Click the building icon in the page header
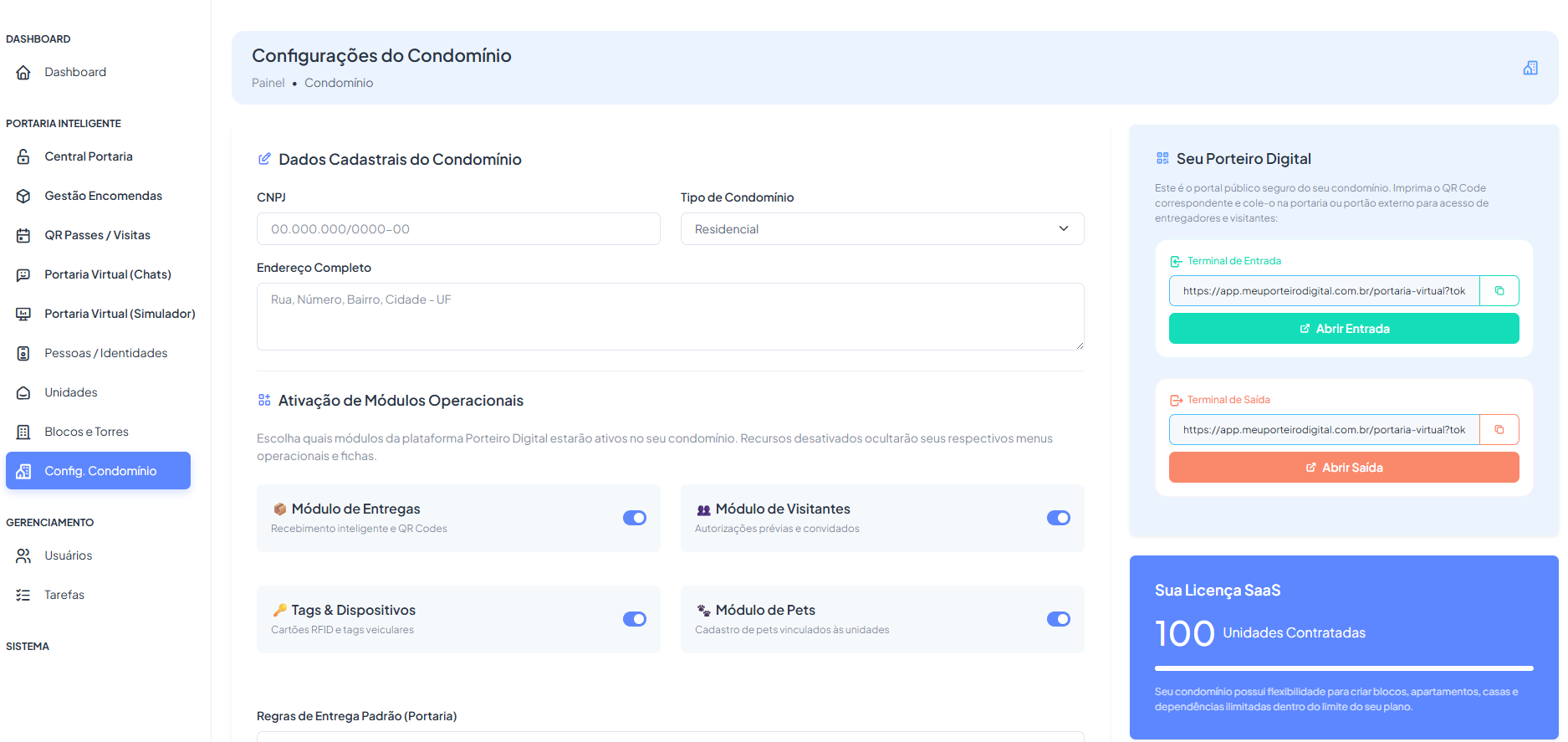Viewport: 1568px width, 742px height. [1530, 68]
